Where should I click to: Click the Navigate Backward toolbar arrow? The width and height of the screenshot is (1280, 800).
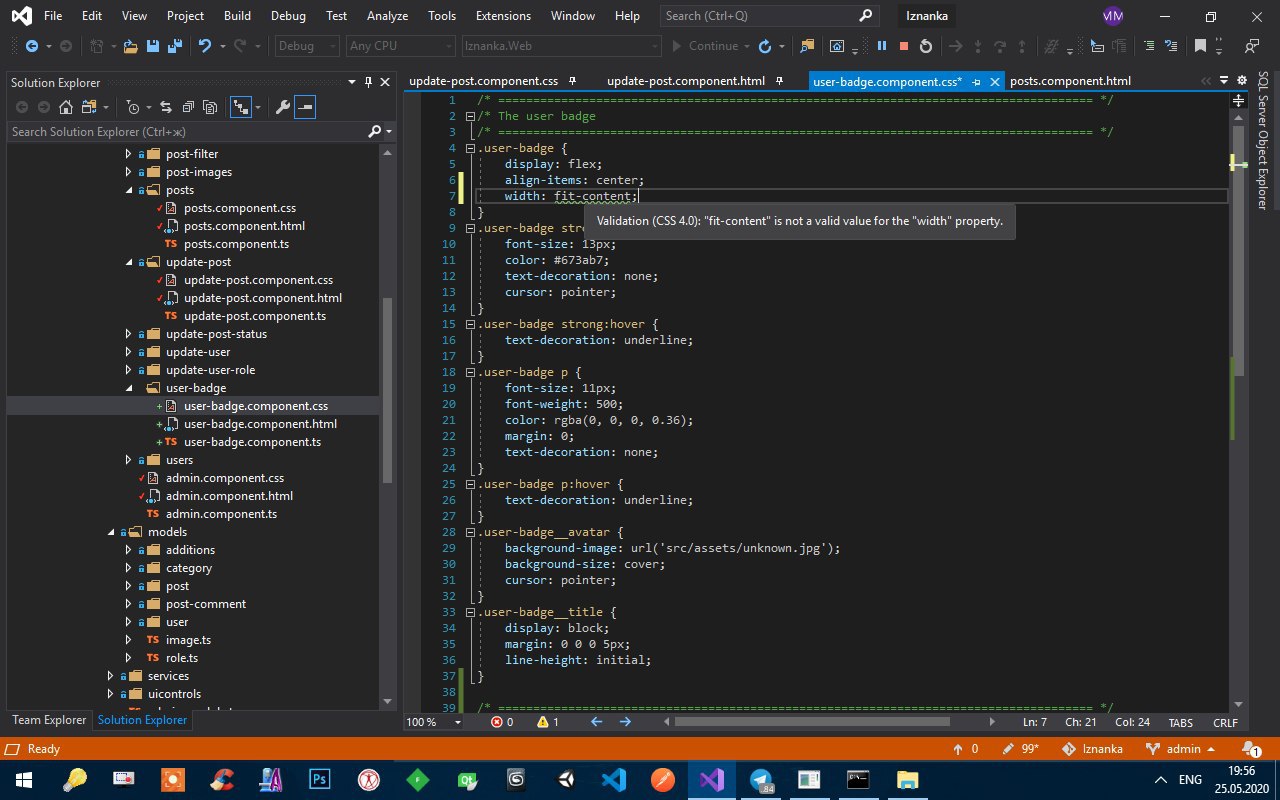coord(31,46)
